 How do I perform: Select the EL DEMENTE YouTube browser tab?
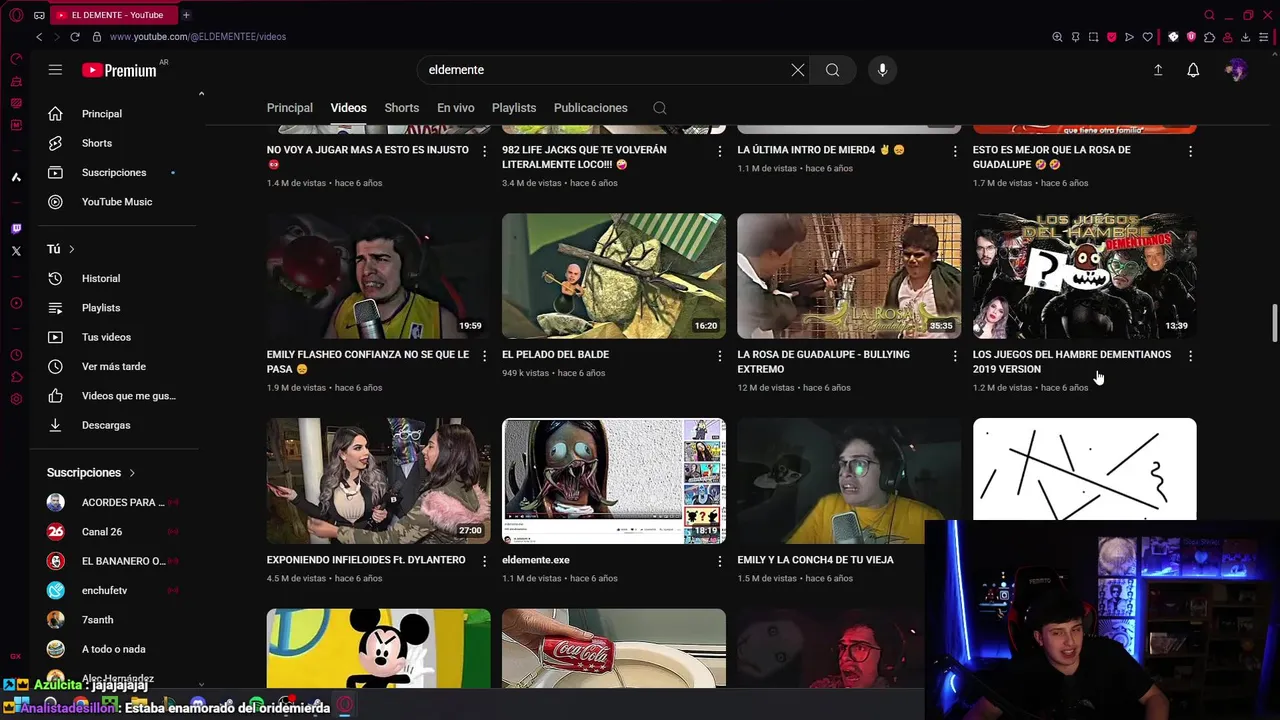[x=115, y=15]
